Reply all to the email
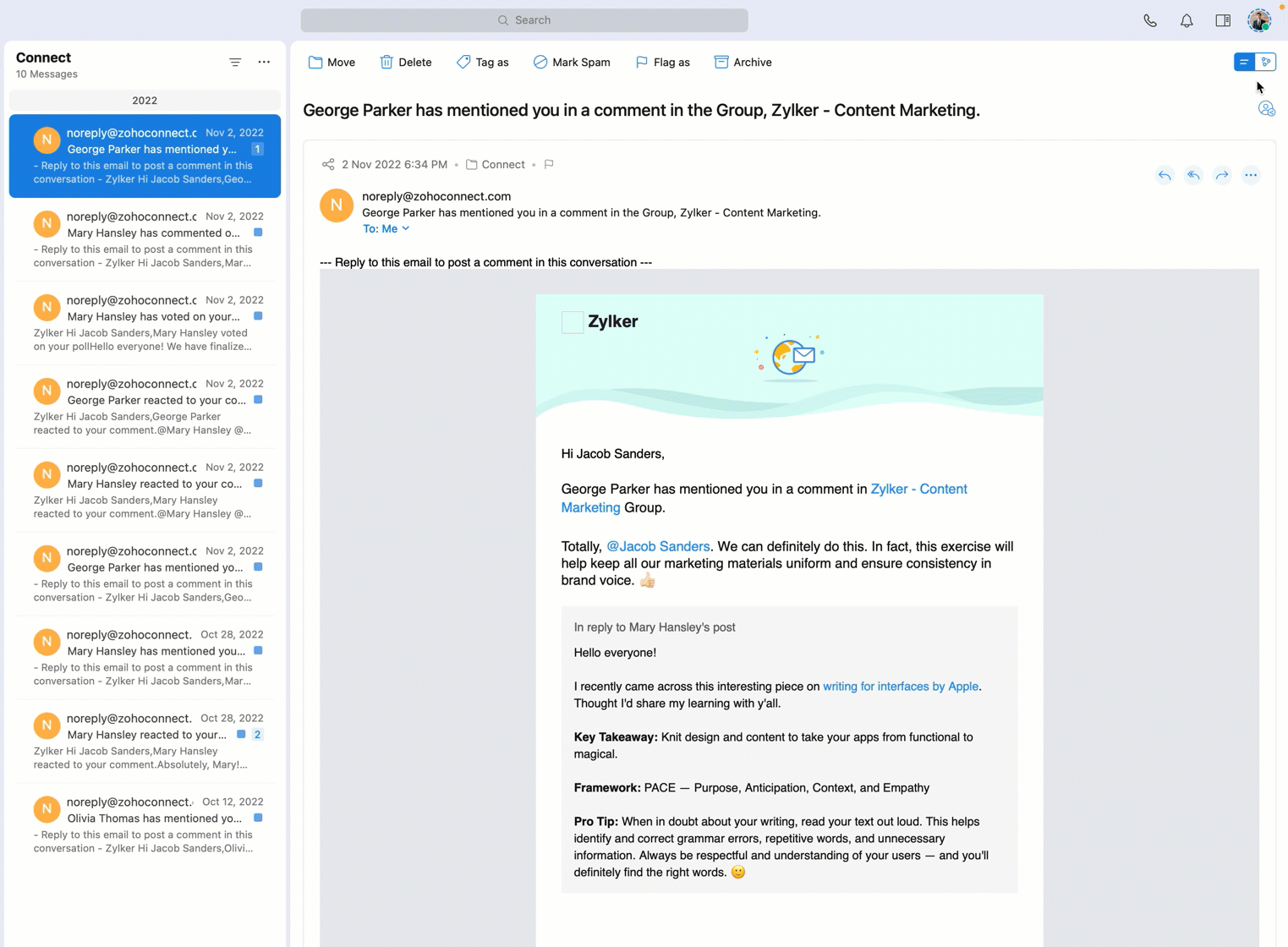Viewport: 1288px width, 947px height. (x=1193, y=175)
